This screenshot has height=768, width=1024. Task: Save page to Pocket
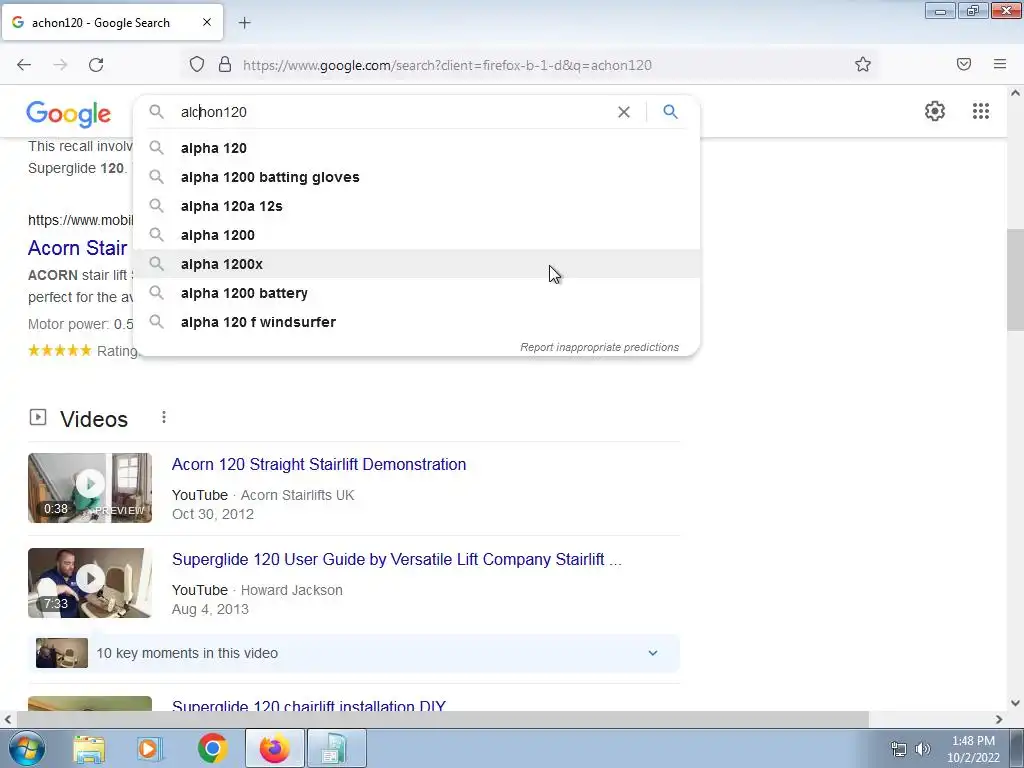(963, 65)
